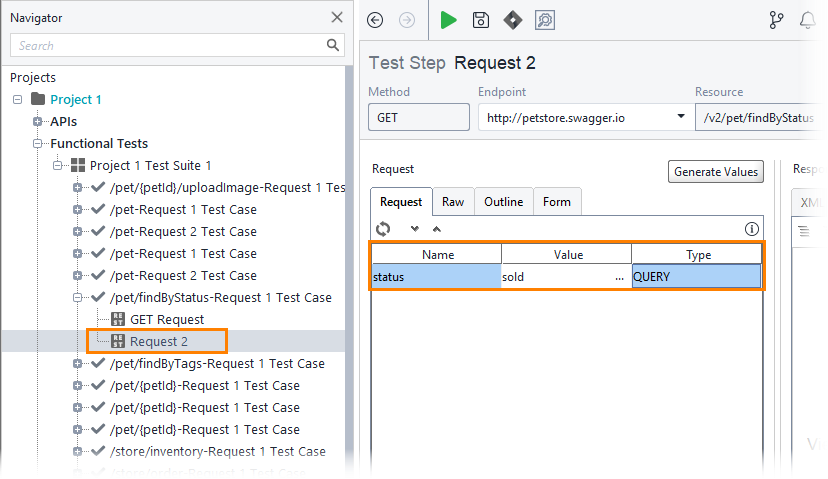Viewport: 828px width, 479px height.
Task: Click the back navigation arrow
Action: point(375,20)
